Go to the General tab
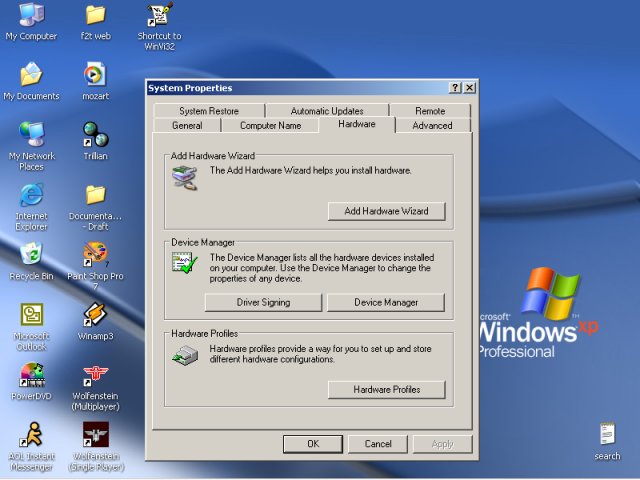 (187, 125)
